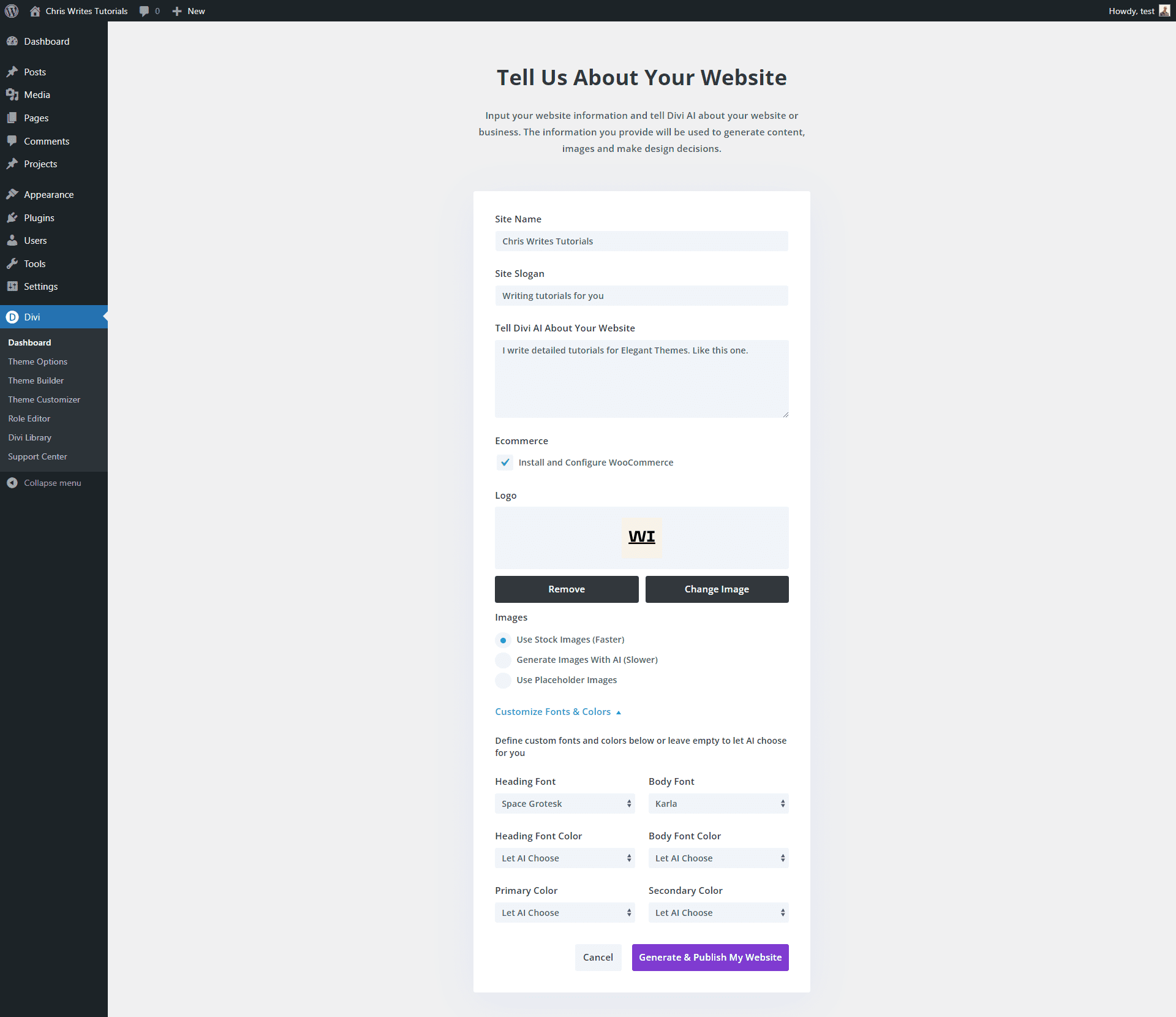Click the Appearance icon in sidebar
The width and height of the screenshot is (1176, 1017).
12,194
